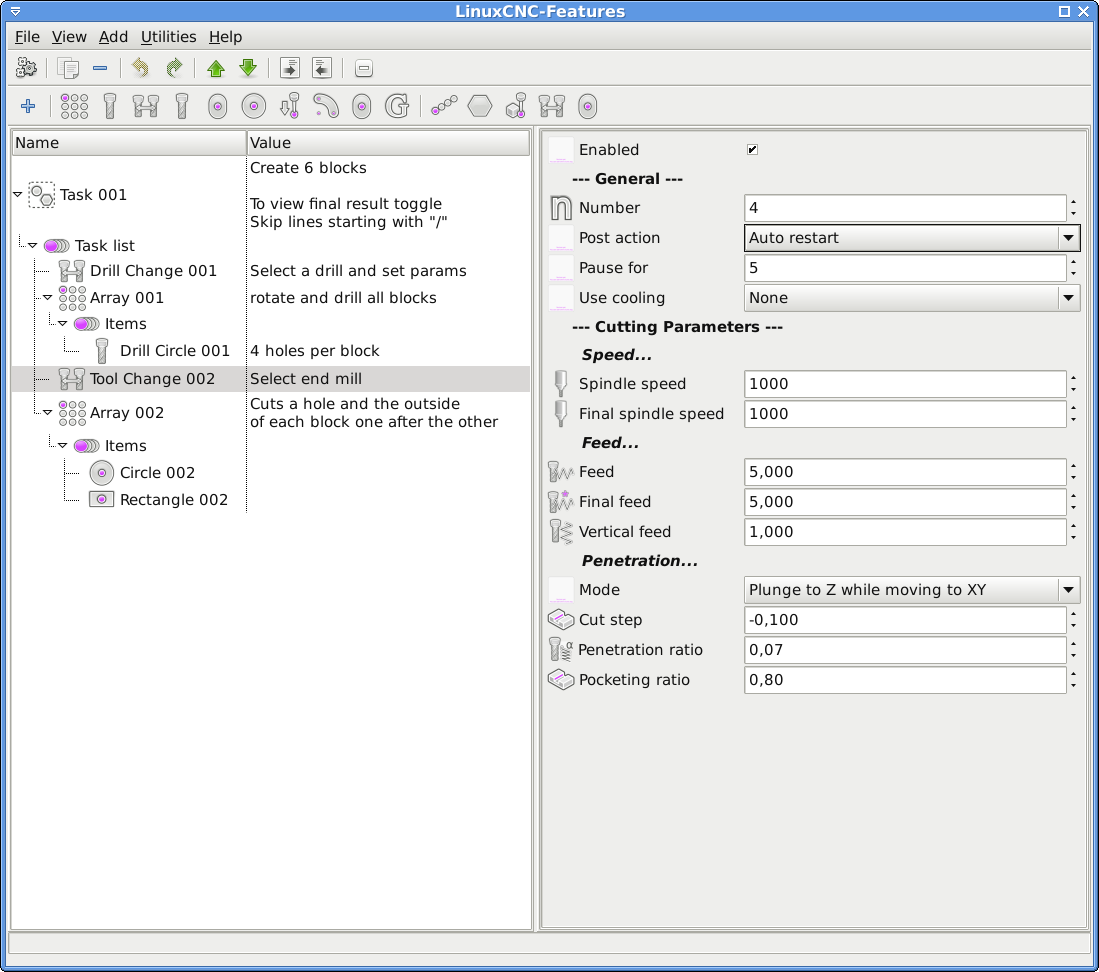1099x972 pixels.
Task: Click the Vertical feed field
Action: tap(905, 533)
